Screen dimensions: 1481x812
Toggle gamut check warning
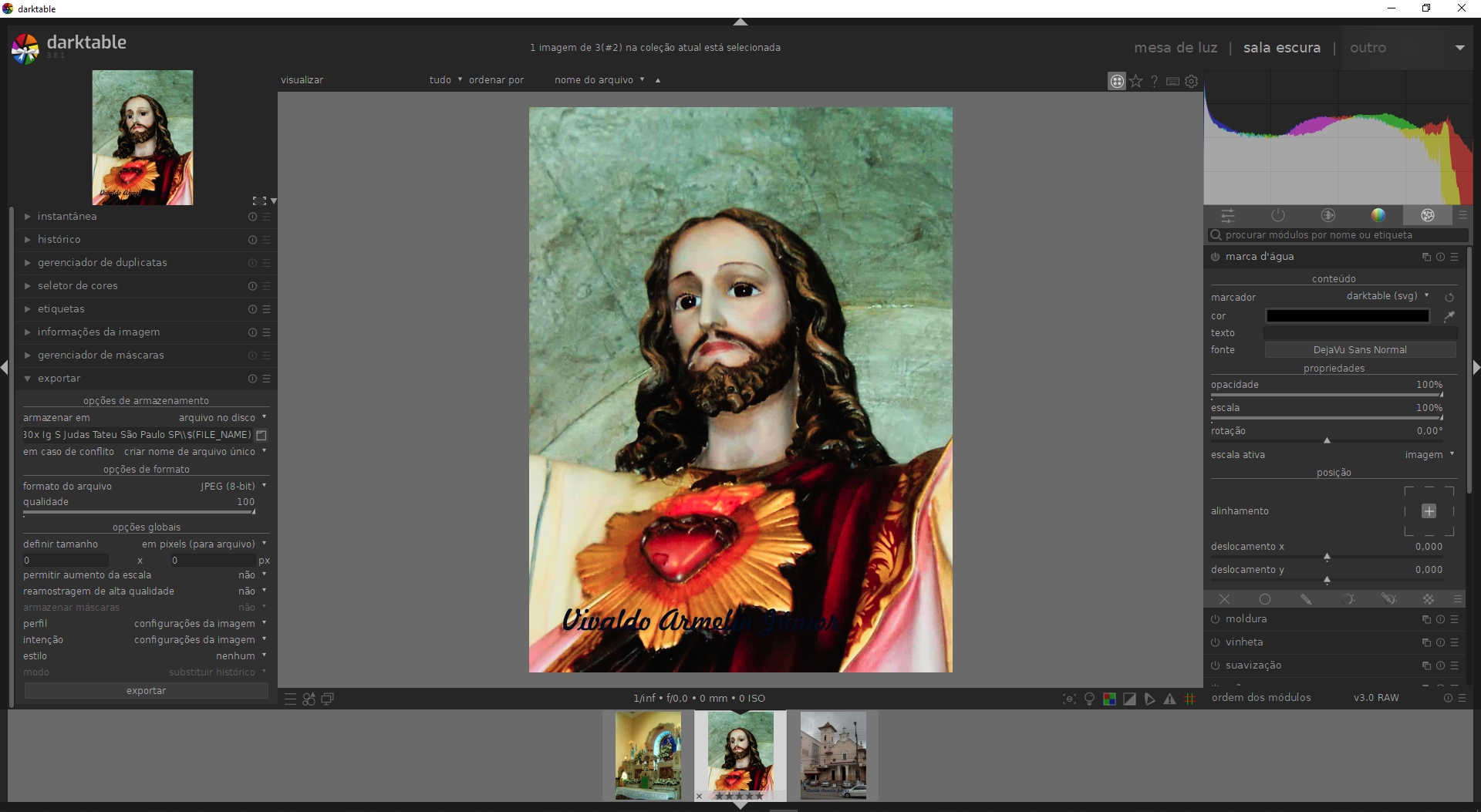1169,699
